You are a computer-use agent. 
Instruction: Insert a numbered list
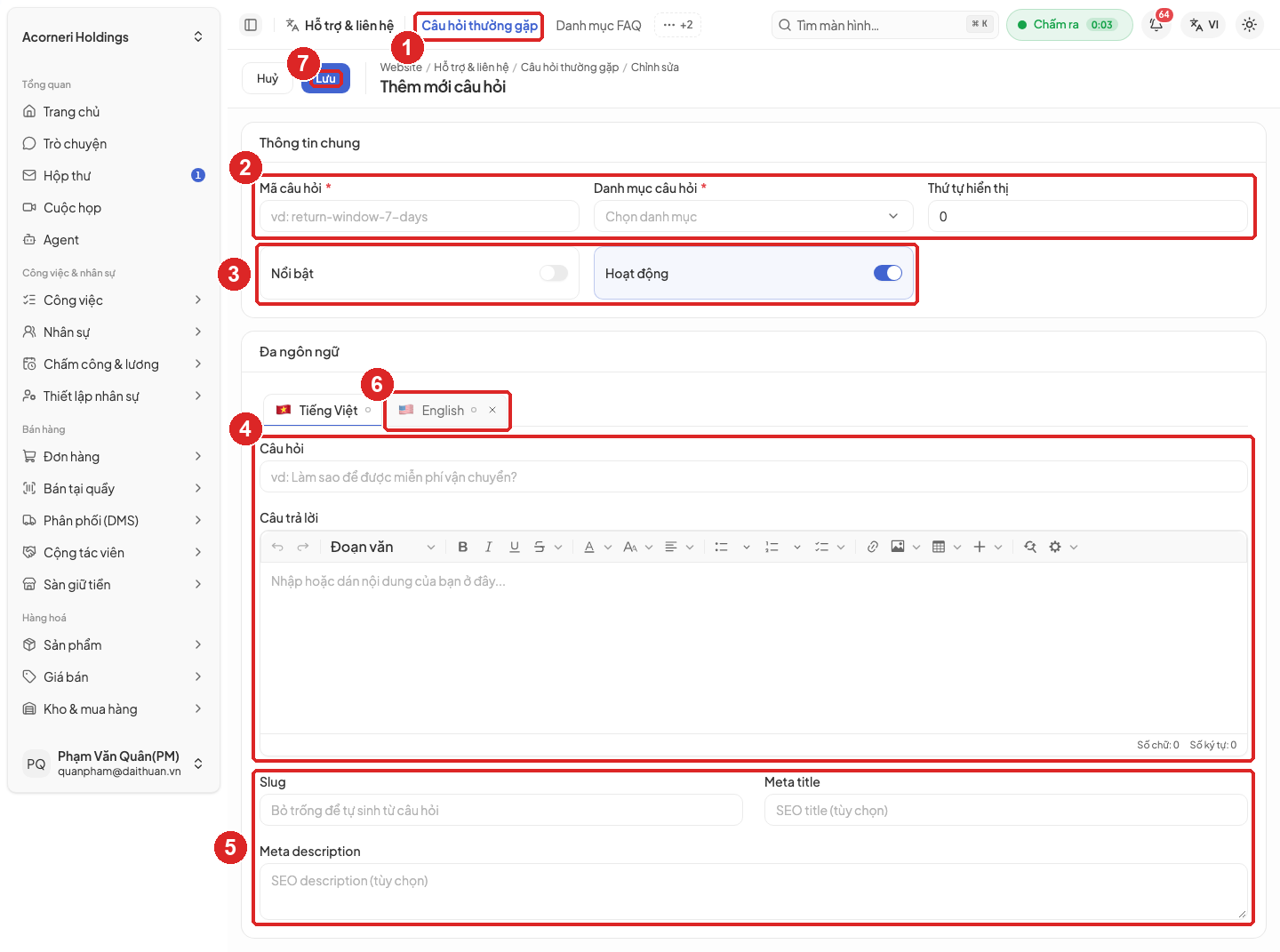click(772, 547)
